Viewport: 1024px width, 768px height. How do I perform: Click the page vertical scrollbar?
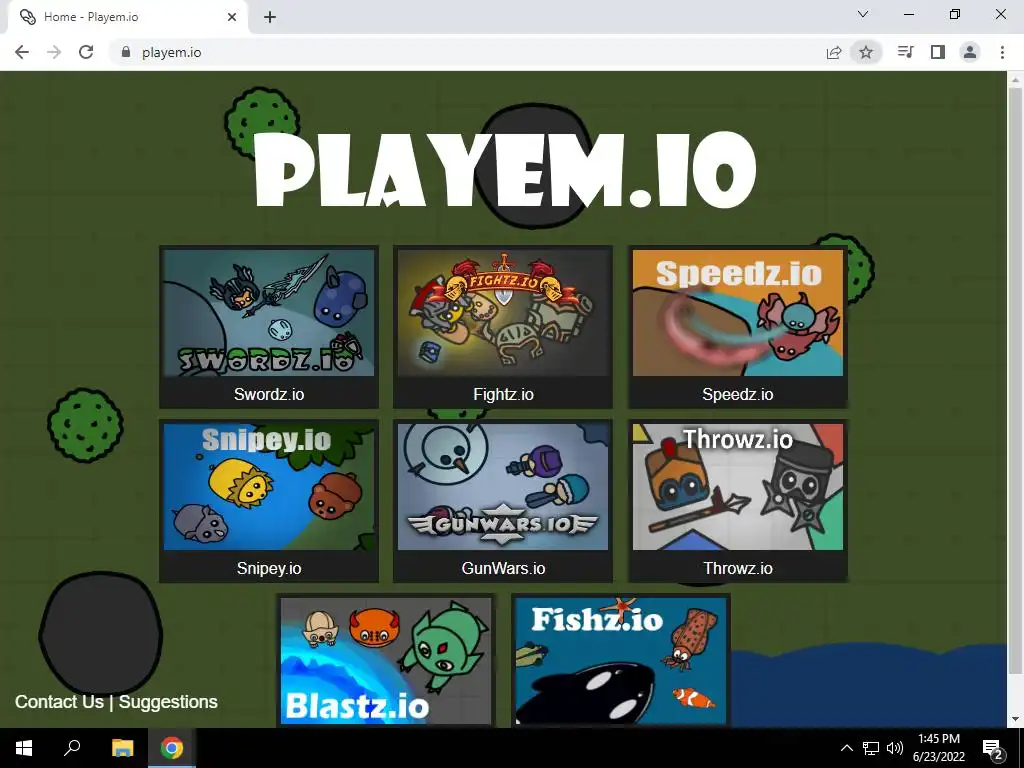[x=1015, y=379]
